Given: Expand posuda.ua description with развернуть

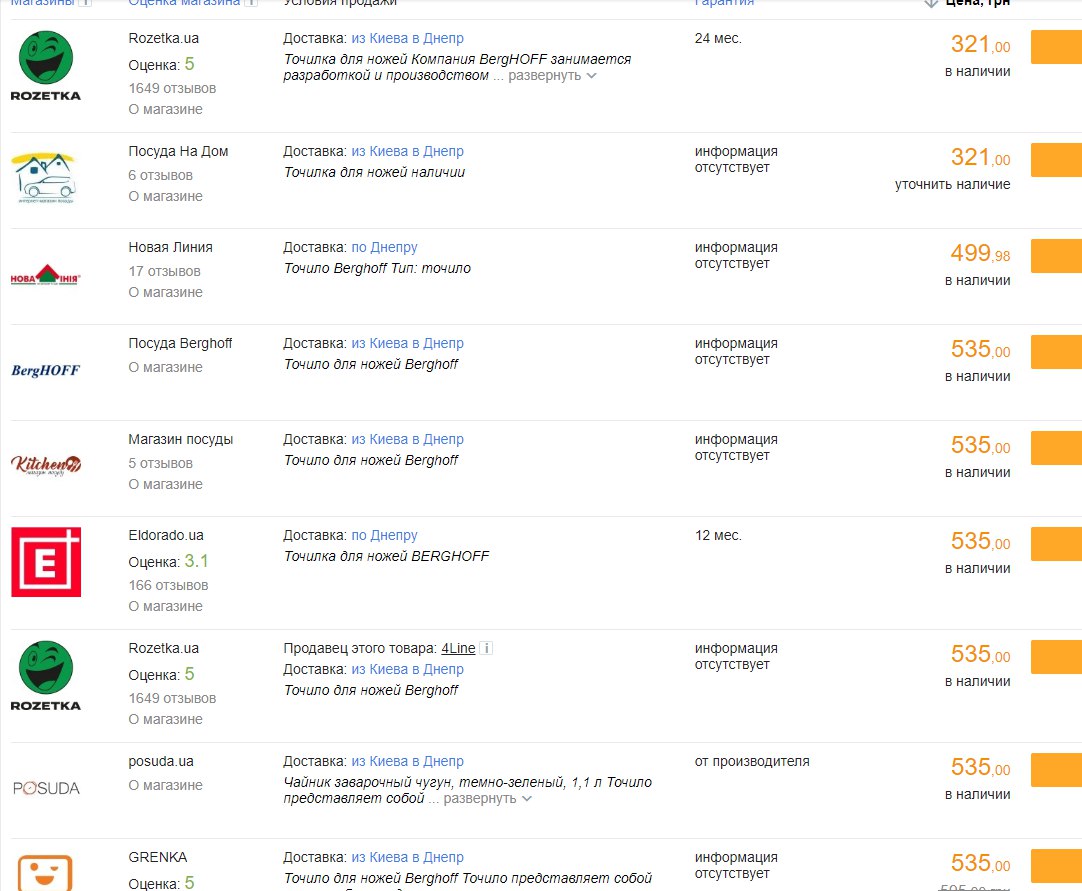Looking at the screenshot, I should tap(487, 799).
